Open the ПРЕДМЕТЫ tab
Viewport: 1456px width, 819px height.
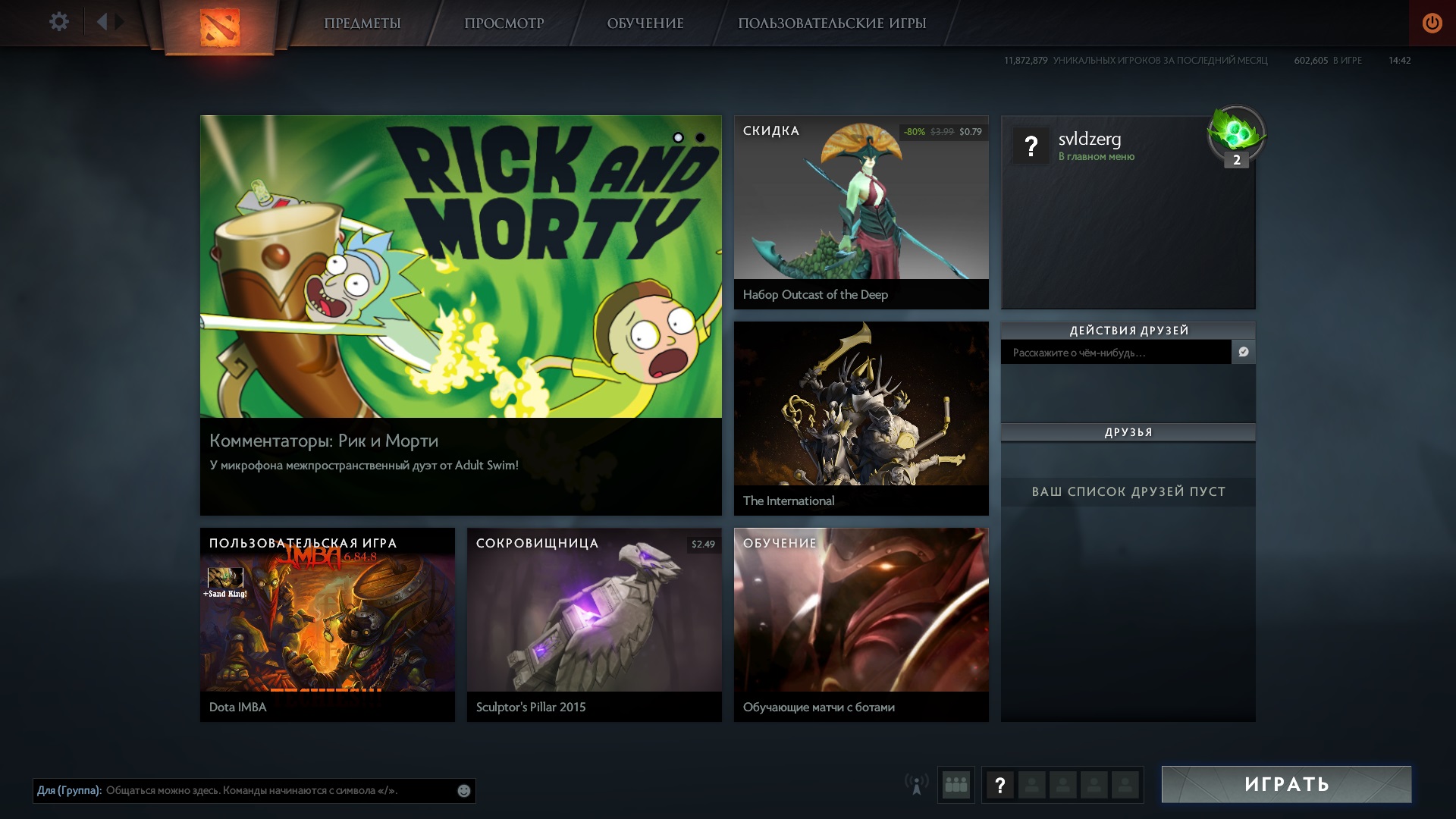pos(362,24)
